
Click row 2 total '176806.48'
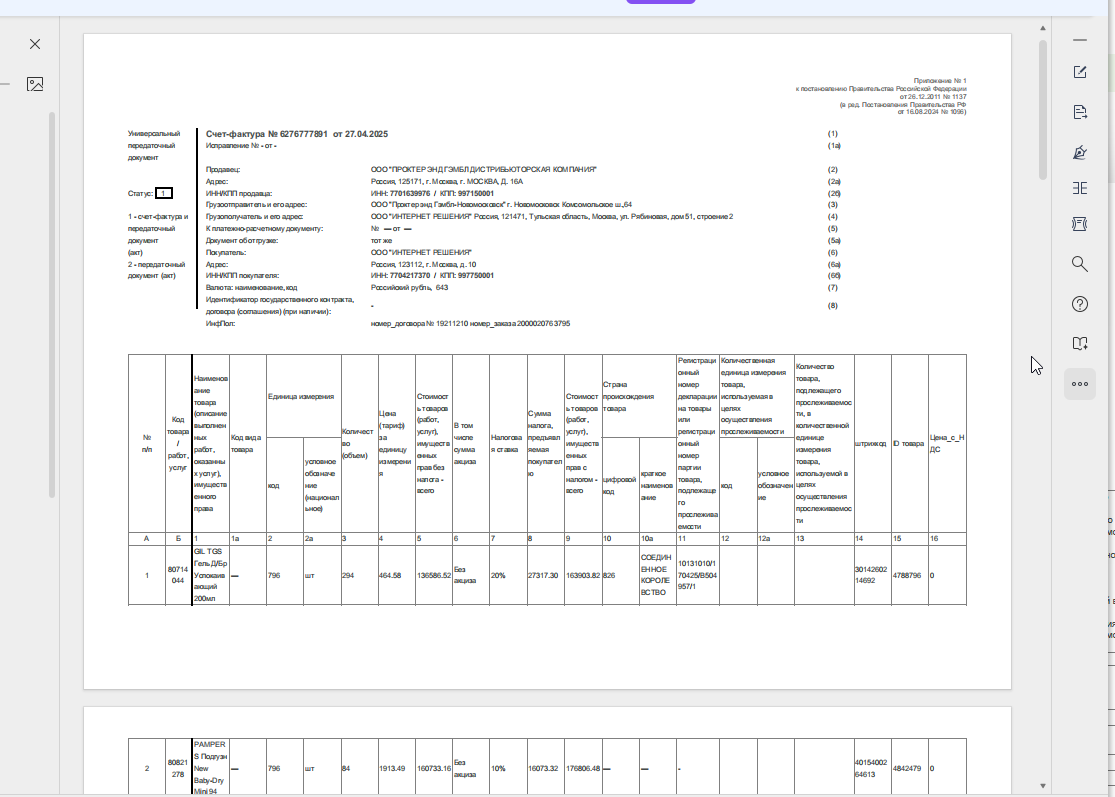coord(583,769)
